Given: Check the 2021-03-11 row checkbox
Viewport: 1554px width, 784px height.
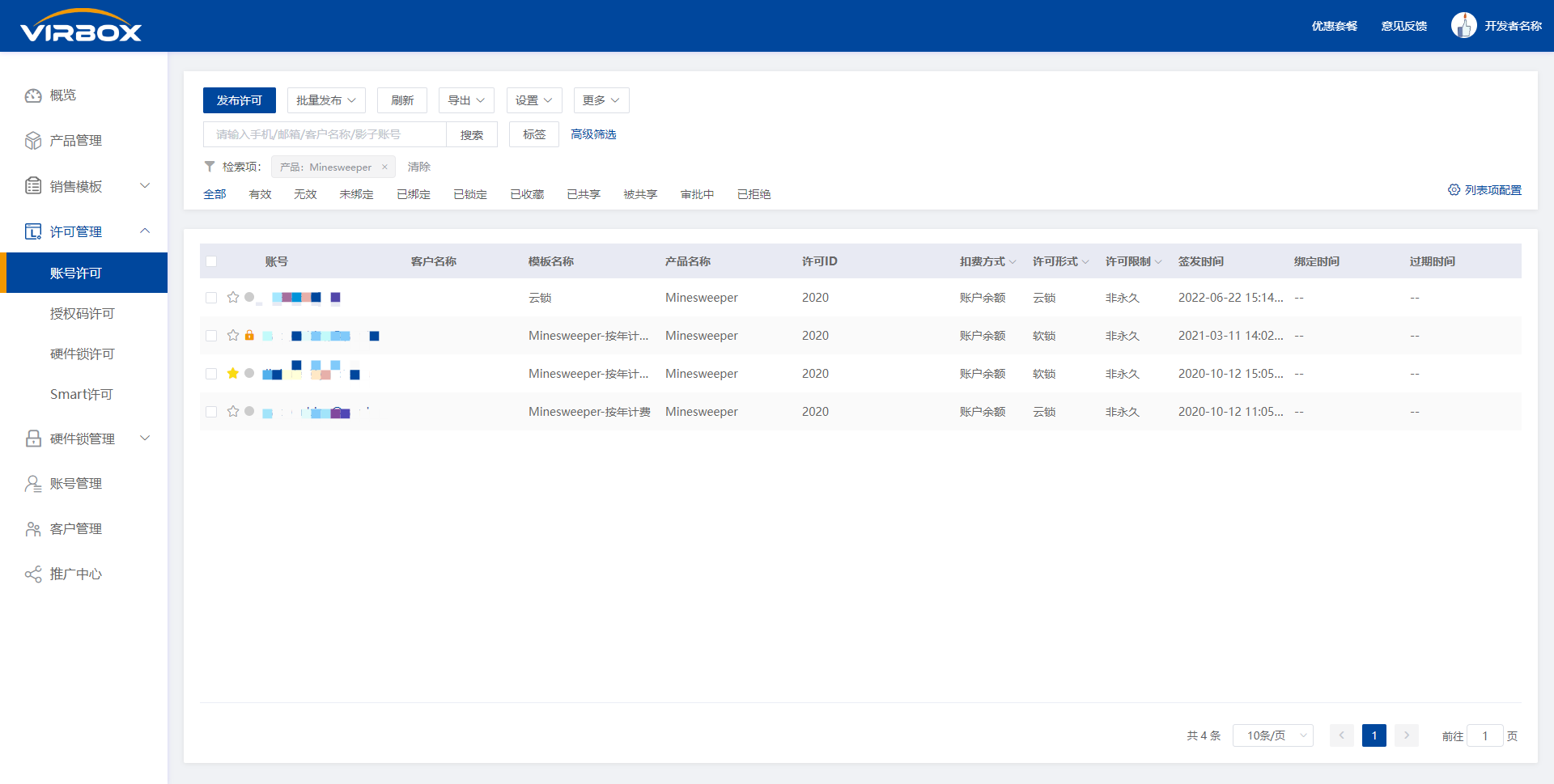Looking at the screenshot, I should (211, 336).
